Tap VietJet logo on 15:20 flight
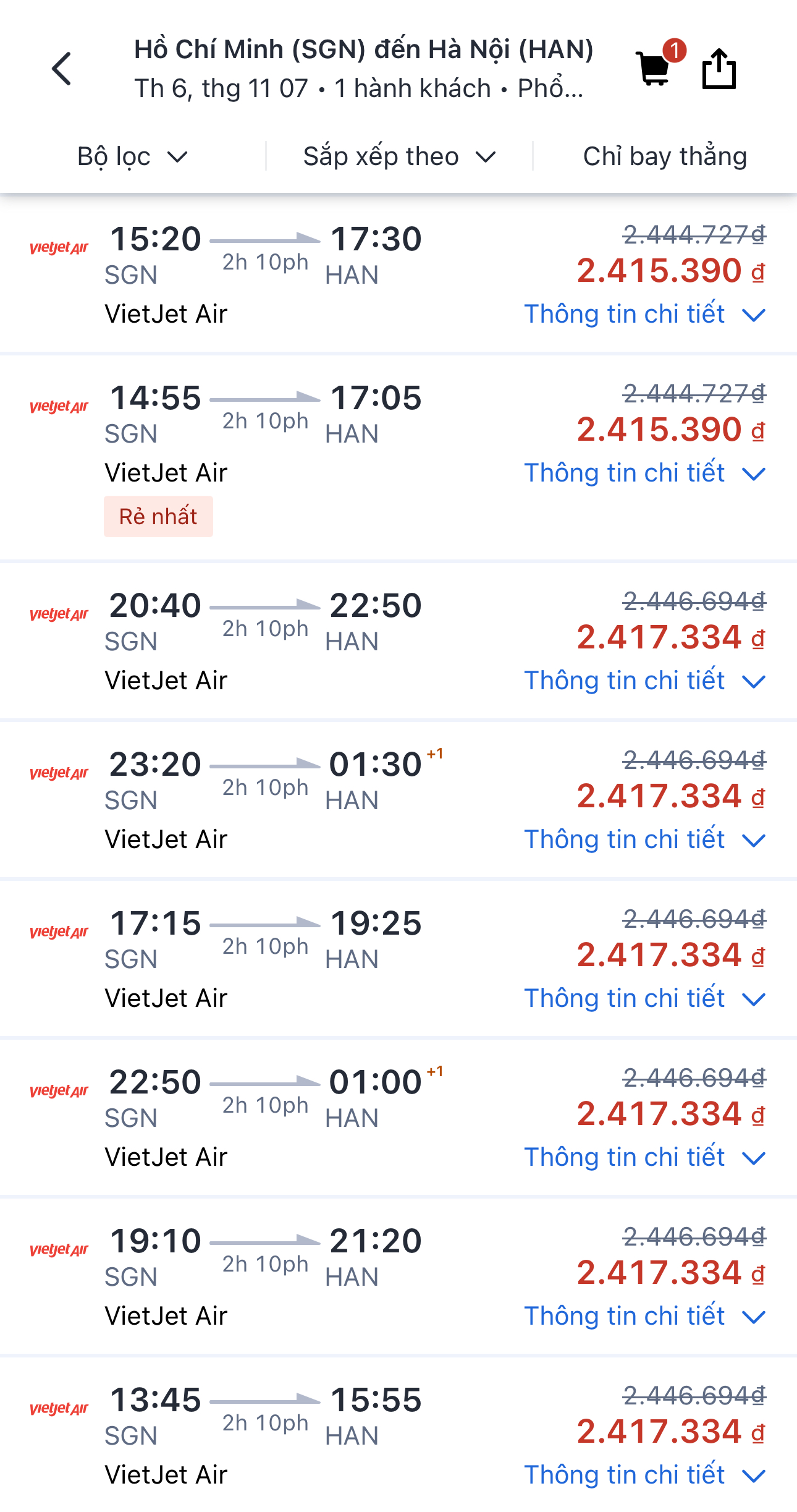797x1512 pixels. point(59,248)
